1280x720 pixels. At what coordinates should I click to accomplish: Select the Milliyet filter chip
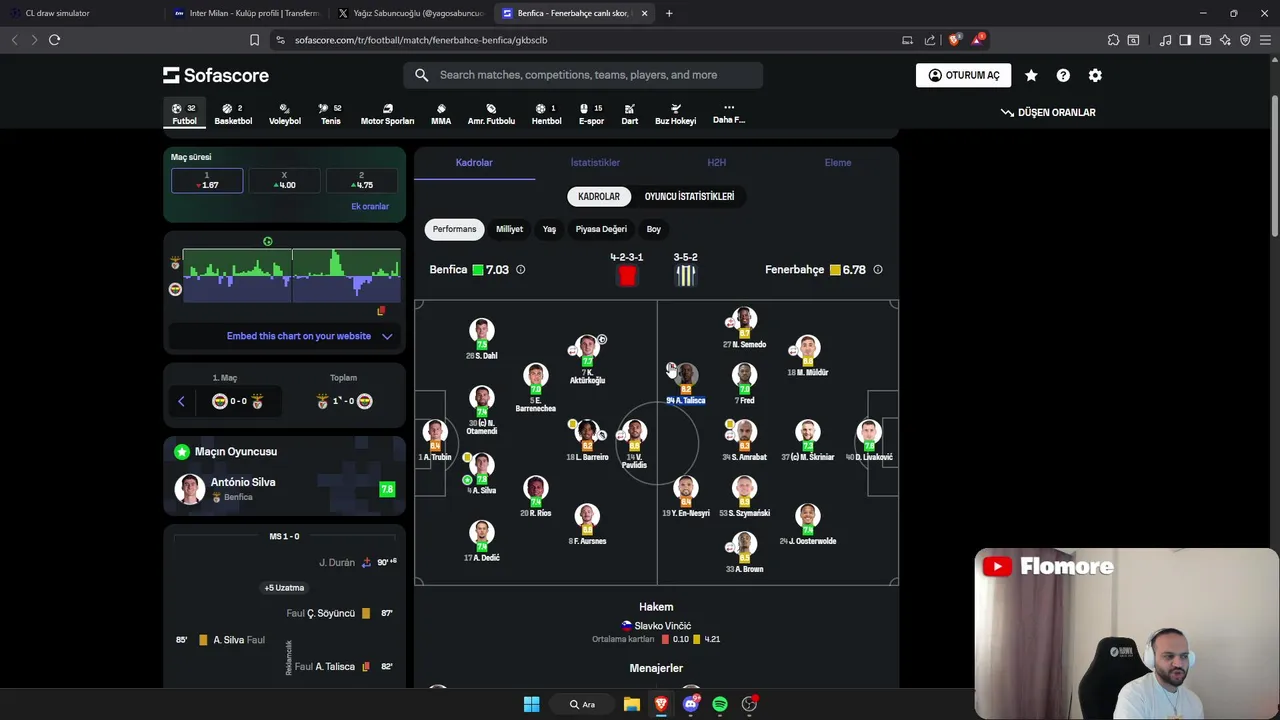pyautogui.click(x=509, y=229)
